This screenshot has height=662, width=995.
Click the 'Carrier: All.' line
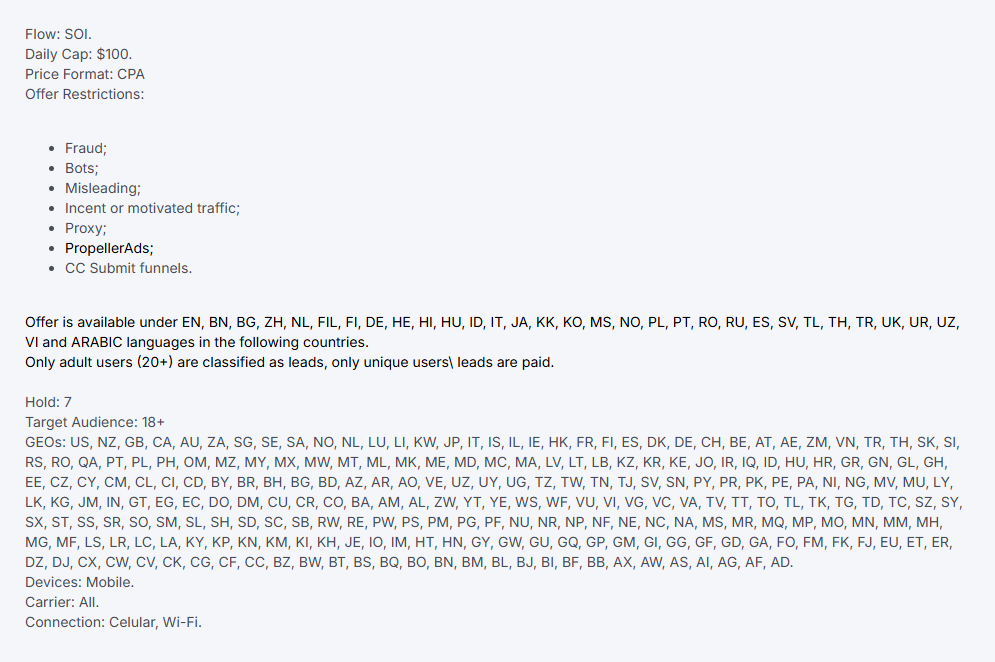[x=62, y=602]
